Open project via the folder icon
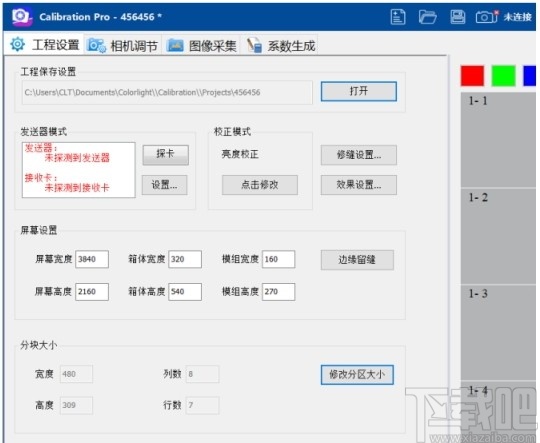 pos(428,17)
